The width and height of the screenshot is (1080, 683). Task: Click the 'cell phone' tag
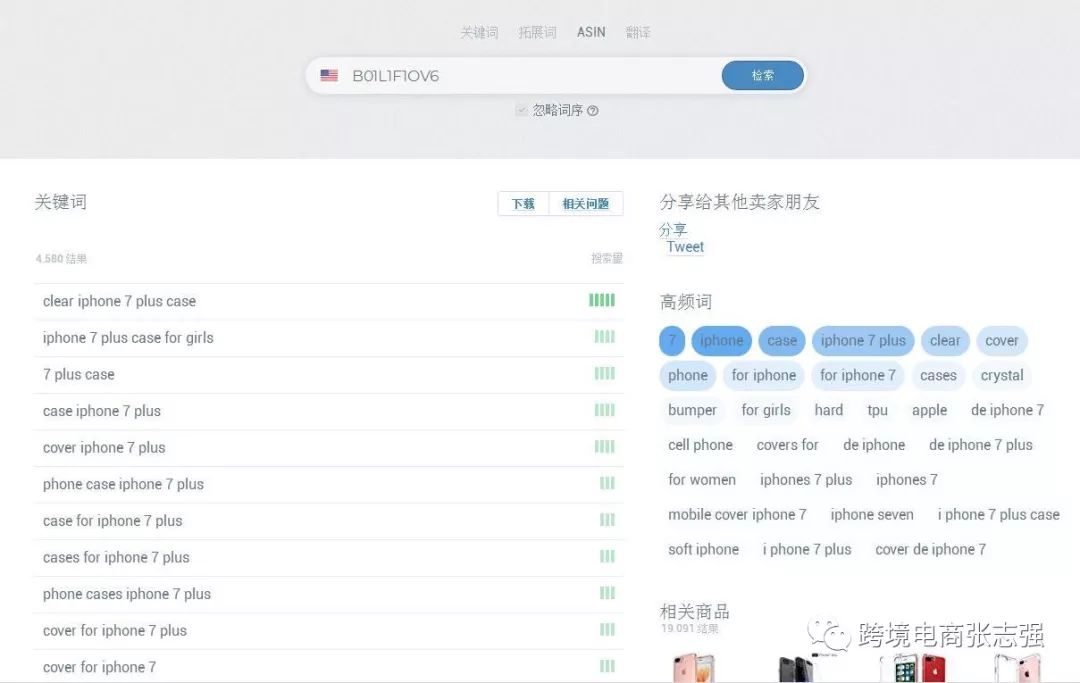click(700, 445)
